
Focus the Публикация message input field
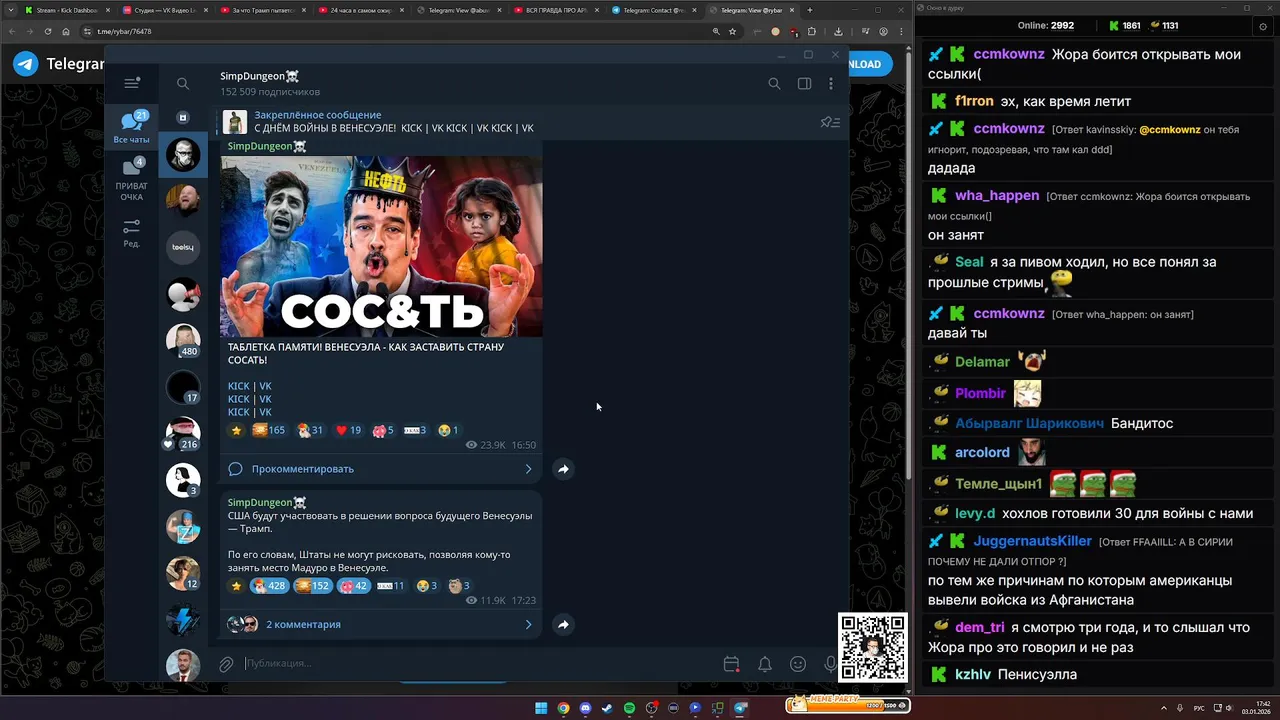click(480, 664)
